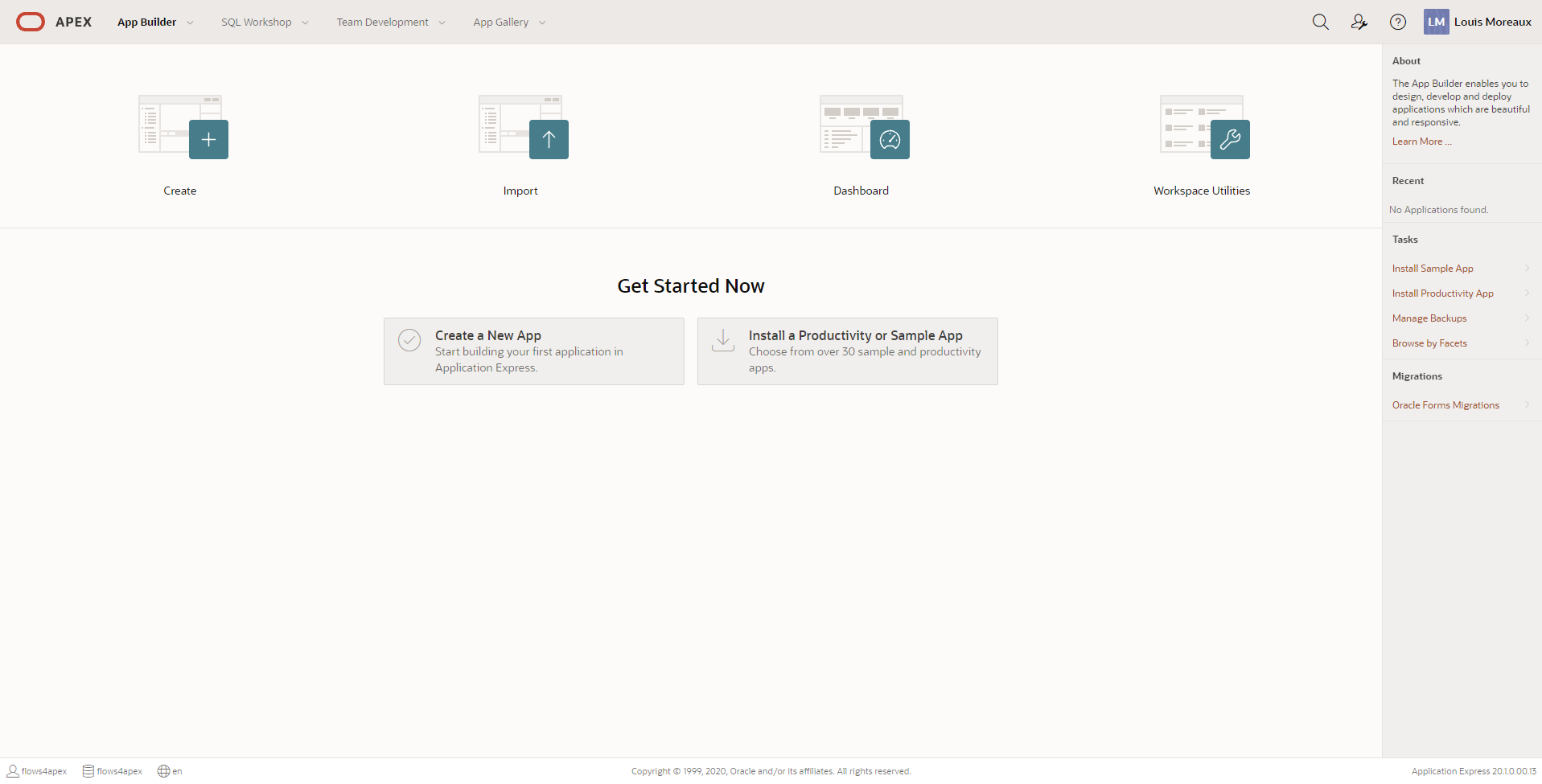Select the Create a New App card
This screenshot has width=1542, height=784.
[x=533, y=351]
